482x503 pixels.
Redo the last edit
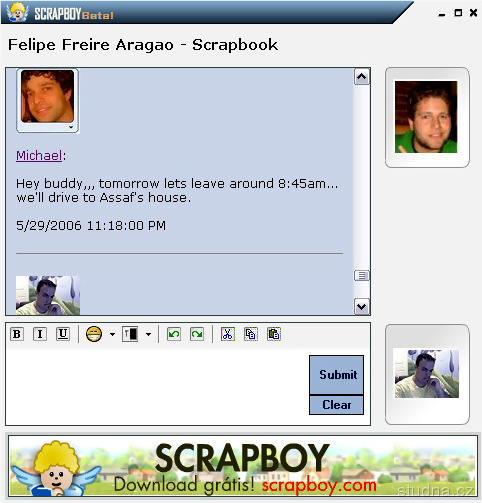(197, 334)
